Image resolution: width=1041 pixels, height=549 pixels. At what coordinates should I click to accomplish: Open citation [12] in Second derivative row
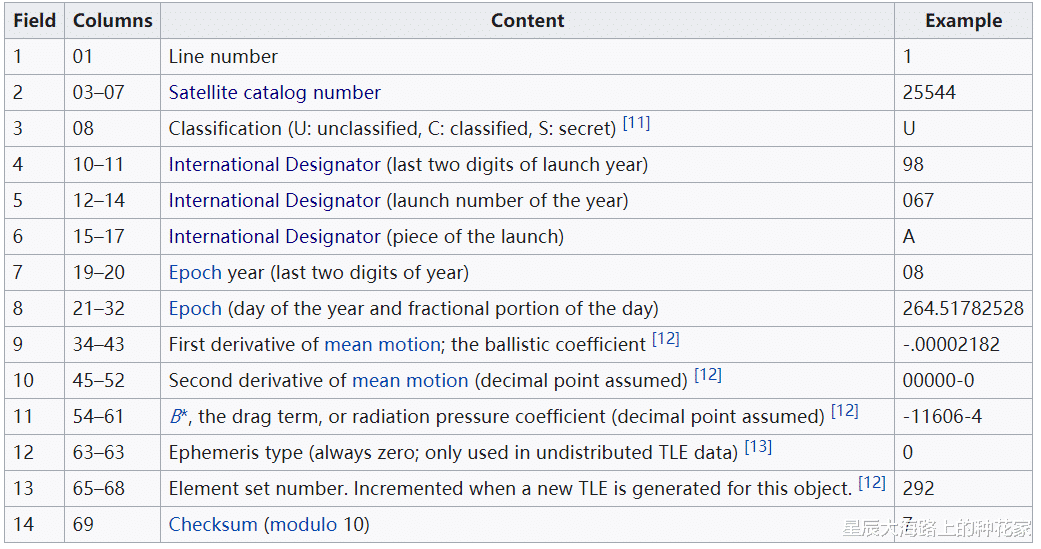[707, 376]
